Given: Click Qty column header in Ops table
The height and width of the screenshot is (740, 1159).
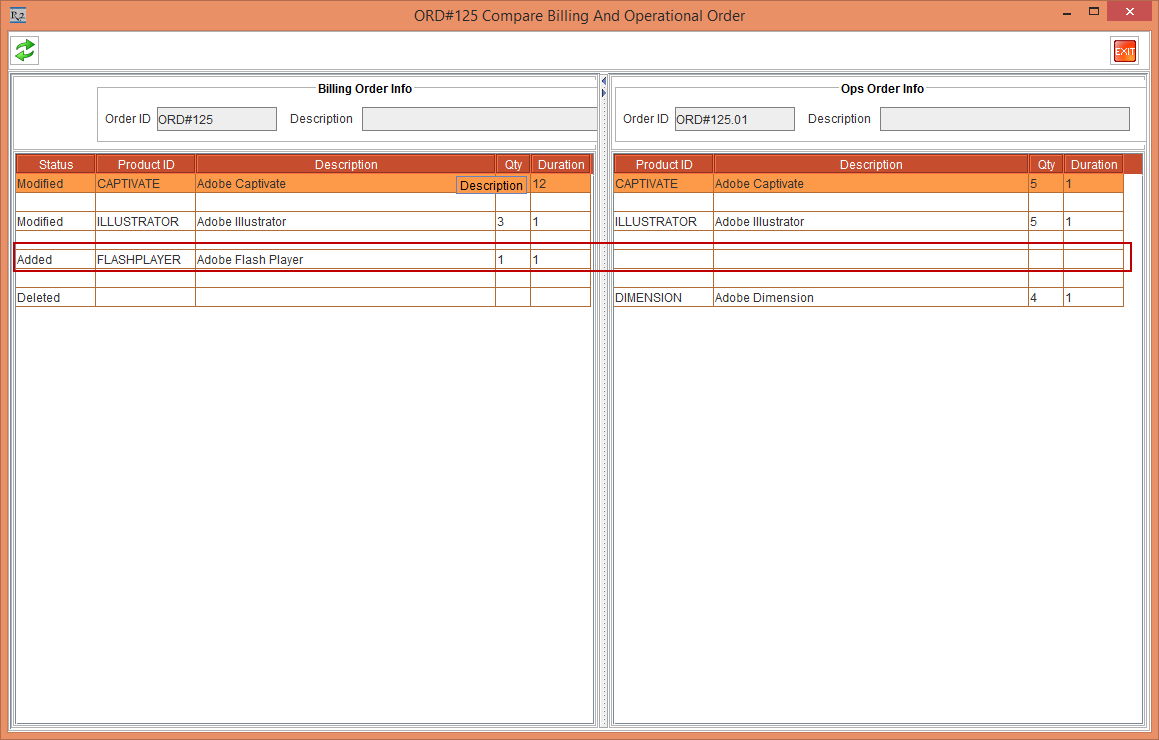Looking at the screenshot, I should [1046, 164].
